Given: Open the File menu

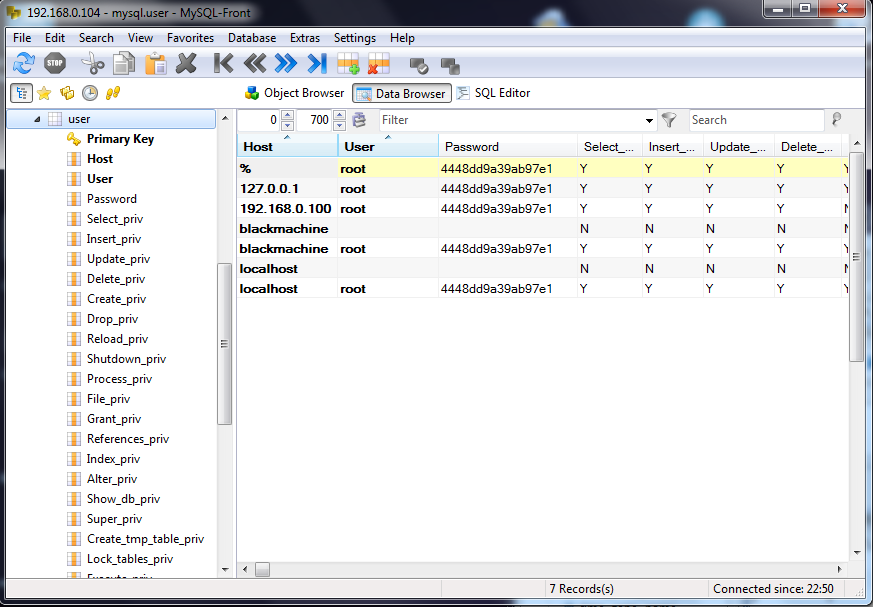Looking at the screenshot, I should pyautogui.click(x=22, y=38).
